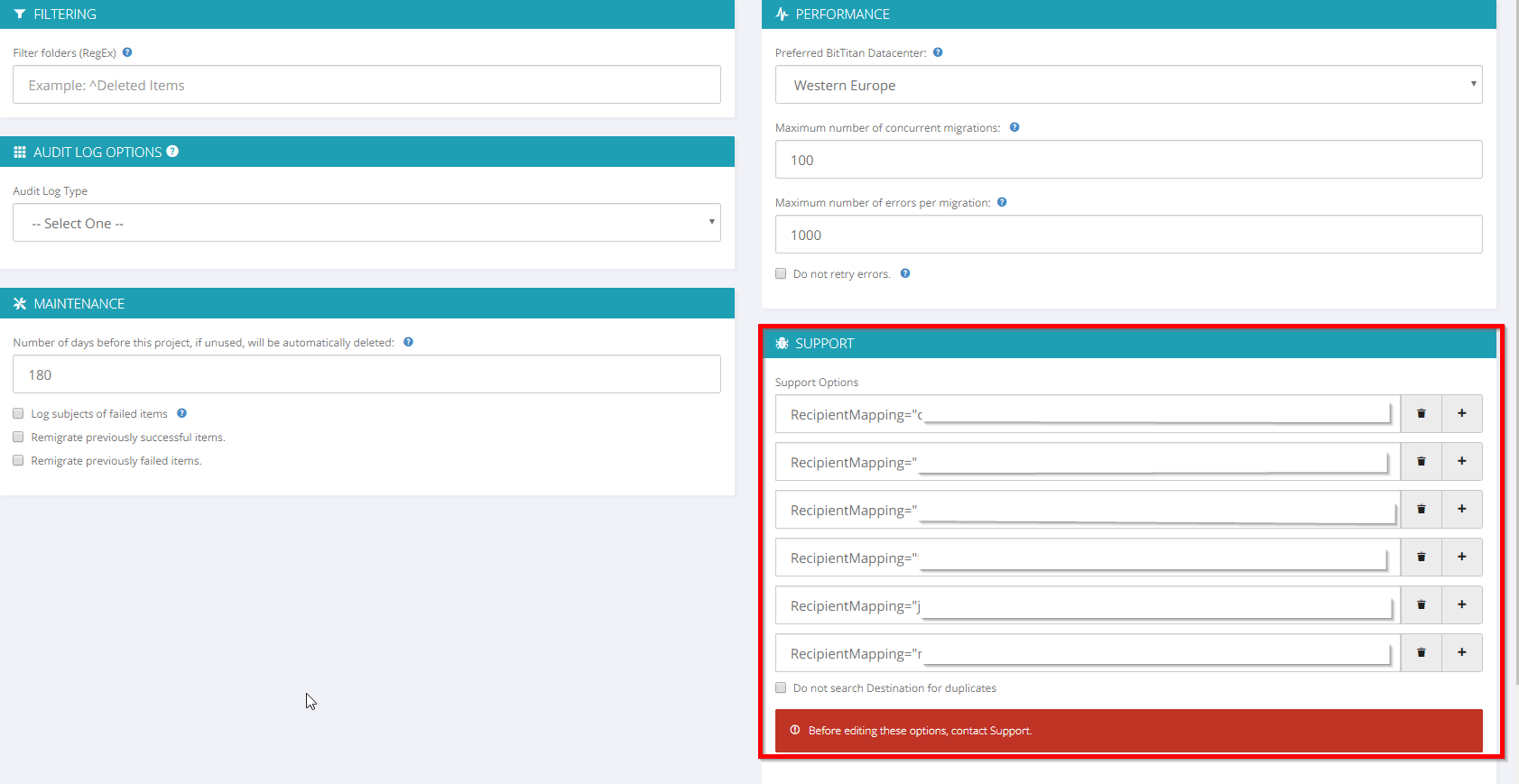Click help icon for Preferred BitTitan Datacenter
Image resolution: width=1519 pixels, height=784 pixels.
938,52
